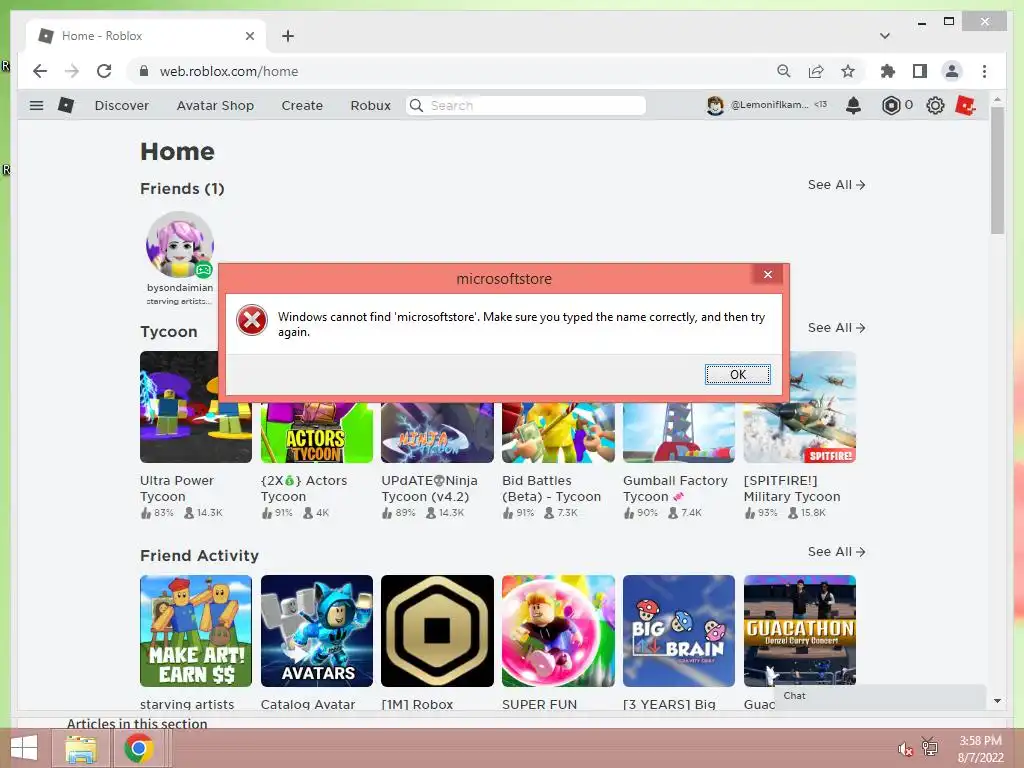Screen dimensions: 1024x768
Task: Click the zoom magnifier icon in address bar
Action: pos(784,71)
